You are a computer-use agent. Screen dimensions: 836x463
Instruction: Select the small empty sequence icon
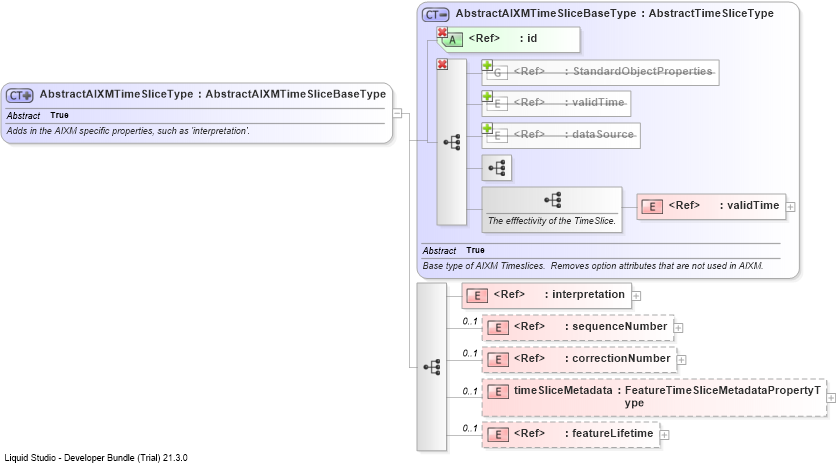(496, 168)
